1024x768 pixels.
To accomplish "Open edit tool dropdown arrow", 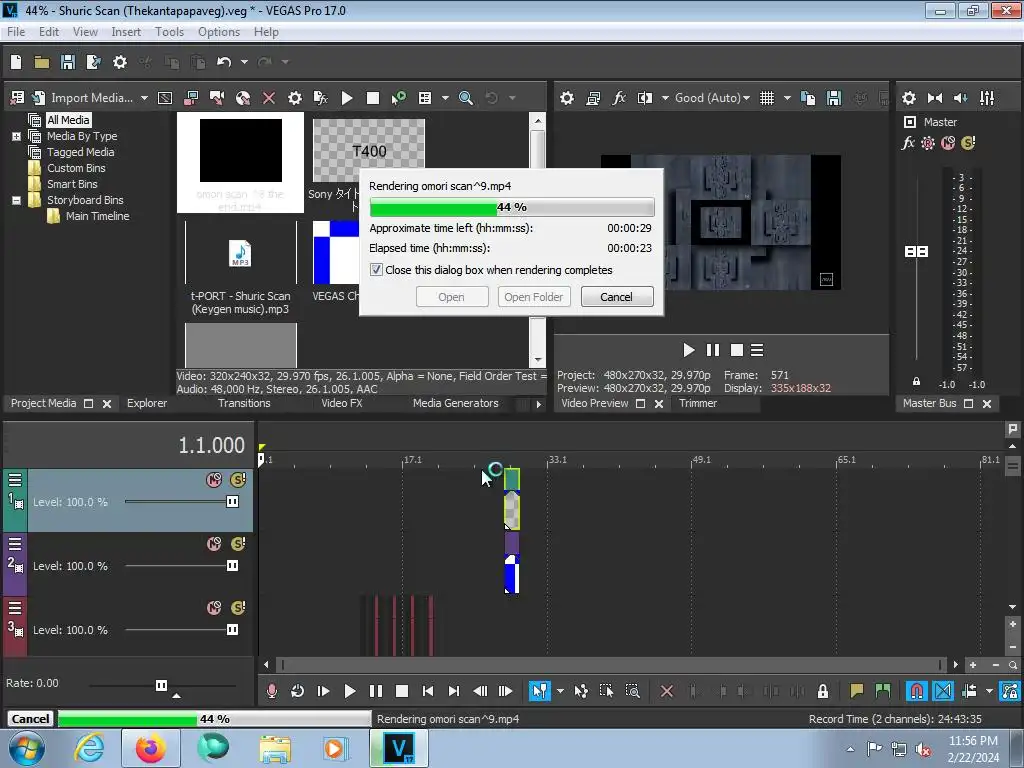I will pyautogui.click(x=560, y=691).
